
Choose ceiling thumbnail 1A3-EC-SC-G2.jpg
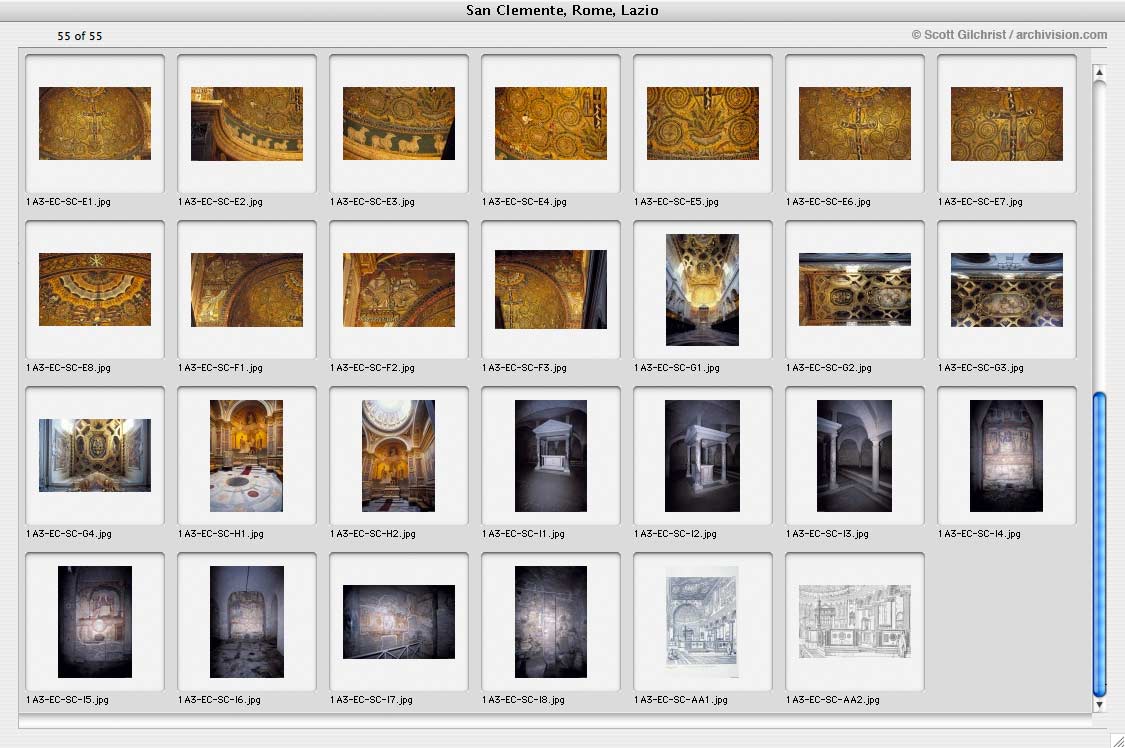coord(855,290)
